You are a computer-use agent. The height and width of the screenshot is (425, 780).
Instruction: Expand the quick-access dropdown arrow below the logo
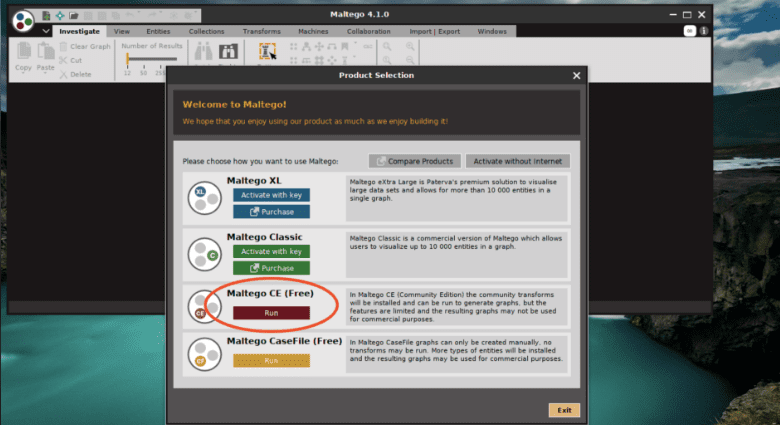pyautogui.click(x=45, y=31)
